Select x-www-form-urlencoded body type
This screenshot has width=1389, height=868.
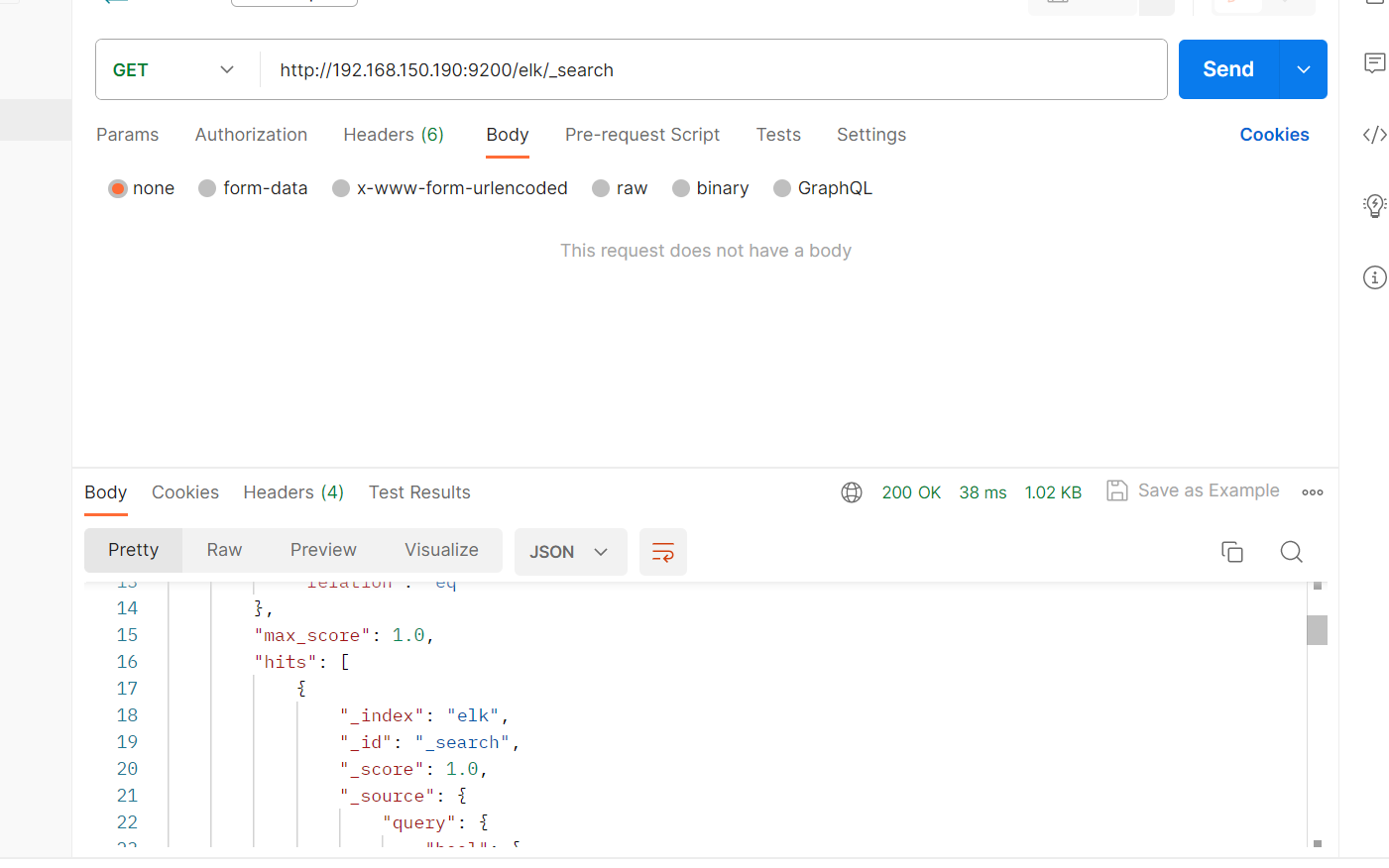[341, 188]
